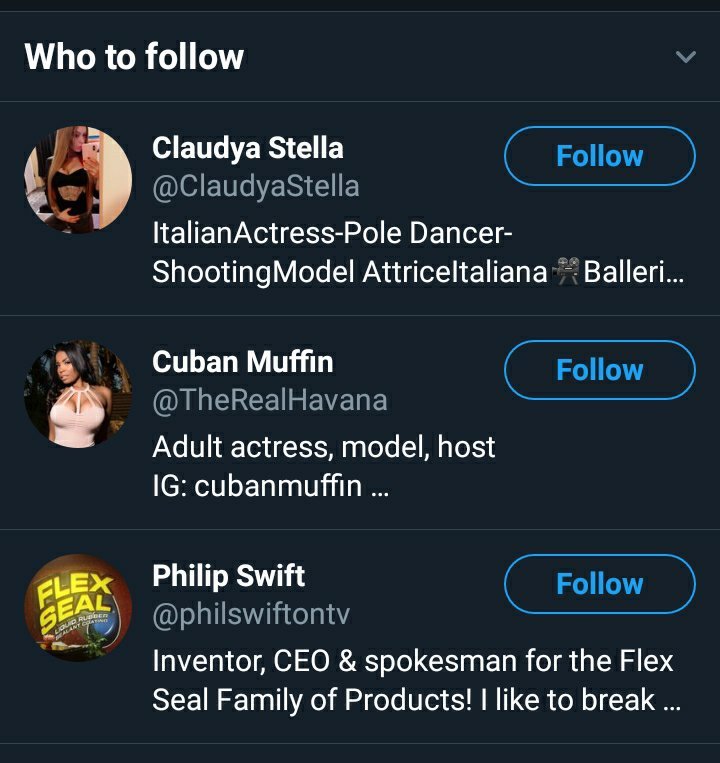Open the @philswiftontv handle
This screenshot has height=763, width=720.
click(x=251, y=614)
